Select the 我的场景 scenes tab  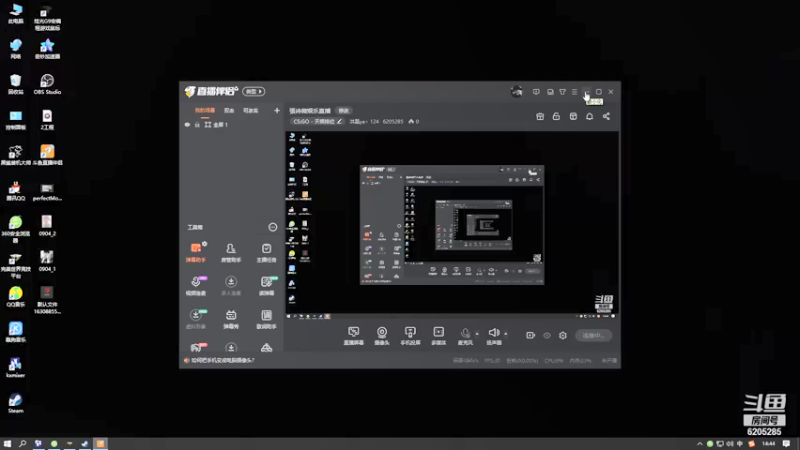205,110
